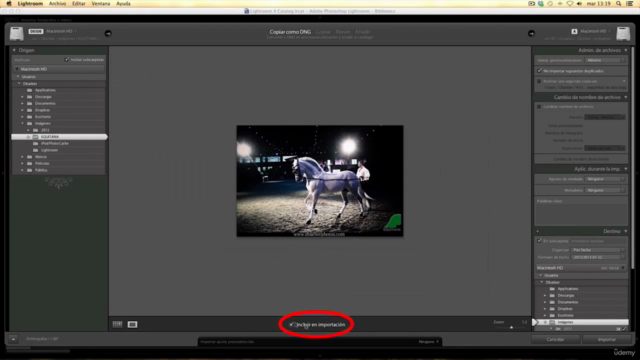Open the Ayuda menu
Viewport: 640px width, 360px height.
[123, 4]
